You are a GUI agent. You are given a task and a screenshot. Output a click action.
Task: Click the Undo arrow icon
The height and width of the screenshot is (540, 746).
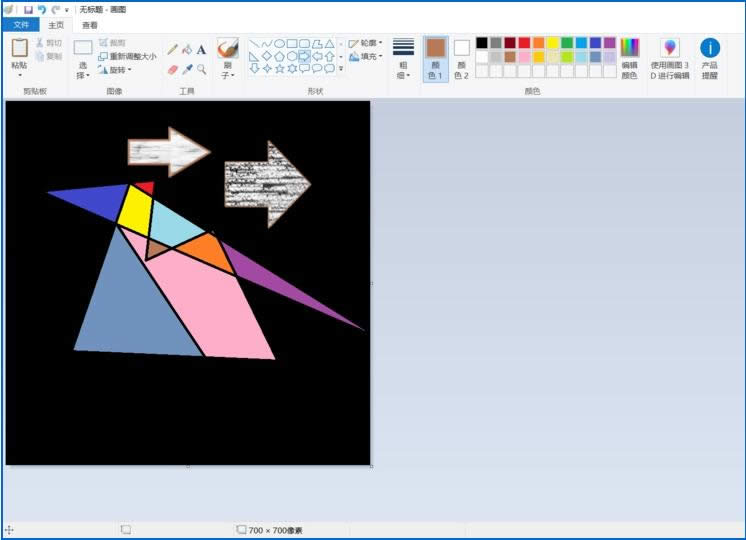42,9
